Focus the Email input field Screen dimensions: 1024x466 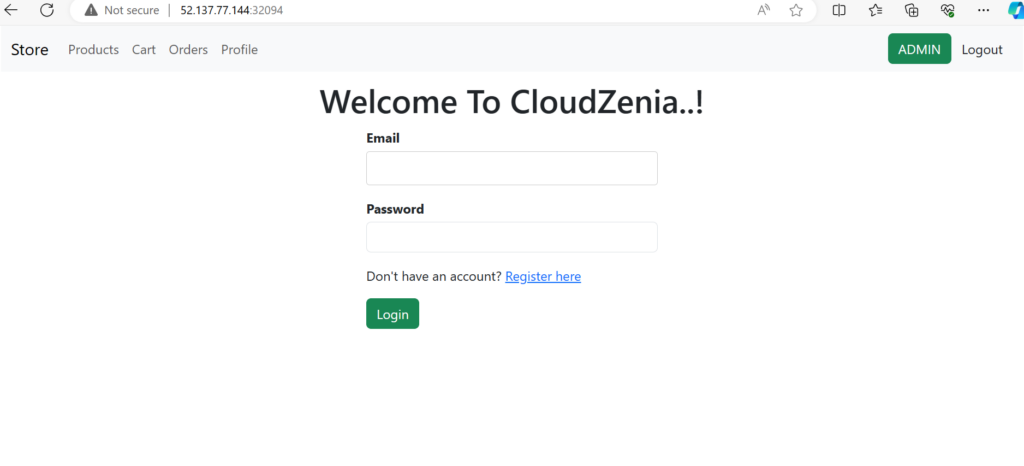[511, 168]
